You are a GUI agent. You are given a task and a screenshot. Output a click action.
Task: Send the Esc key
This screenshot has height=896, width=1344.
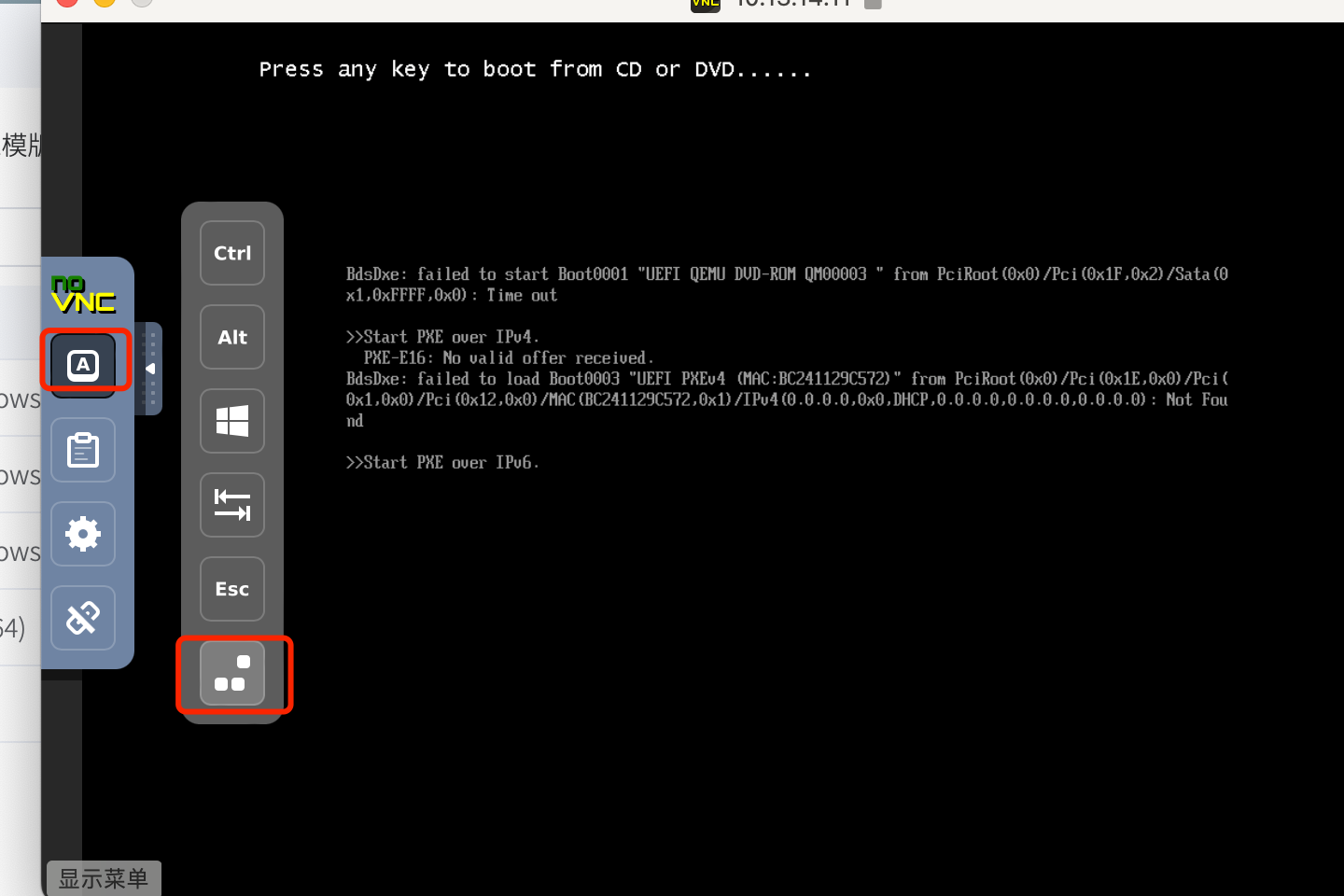click(232, 589)
